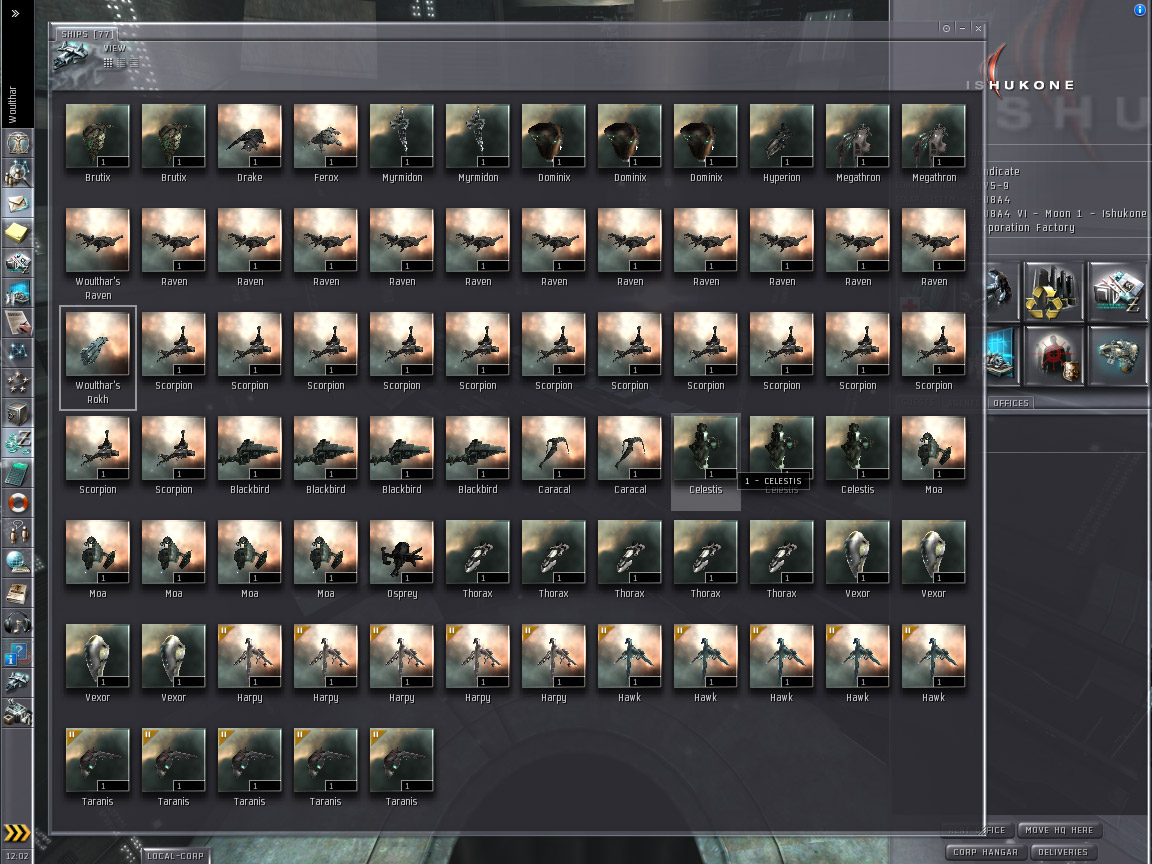Viewport: 1152px width, 864px height.
Task: Open the contract document signing icon
Action: coord(17,323)
